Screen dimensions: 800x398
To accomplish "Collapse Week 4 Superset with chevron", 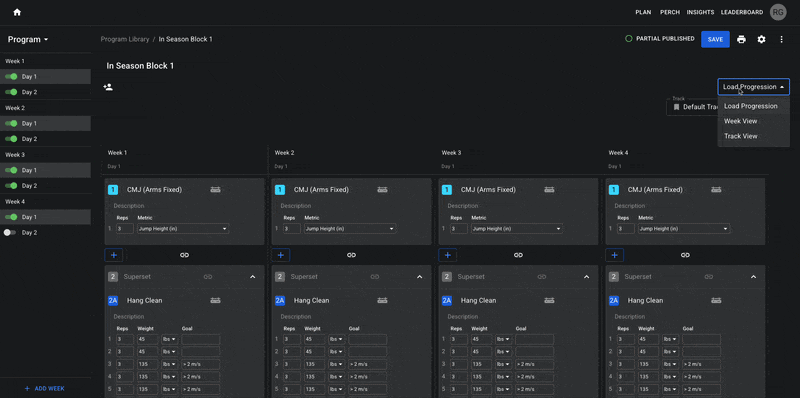I will (754, 277).
